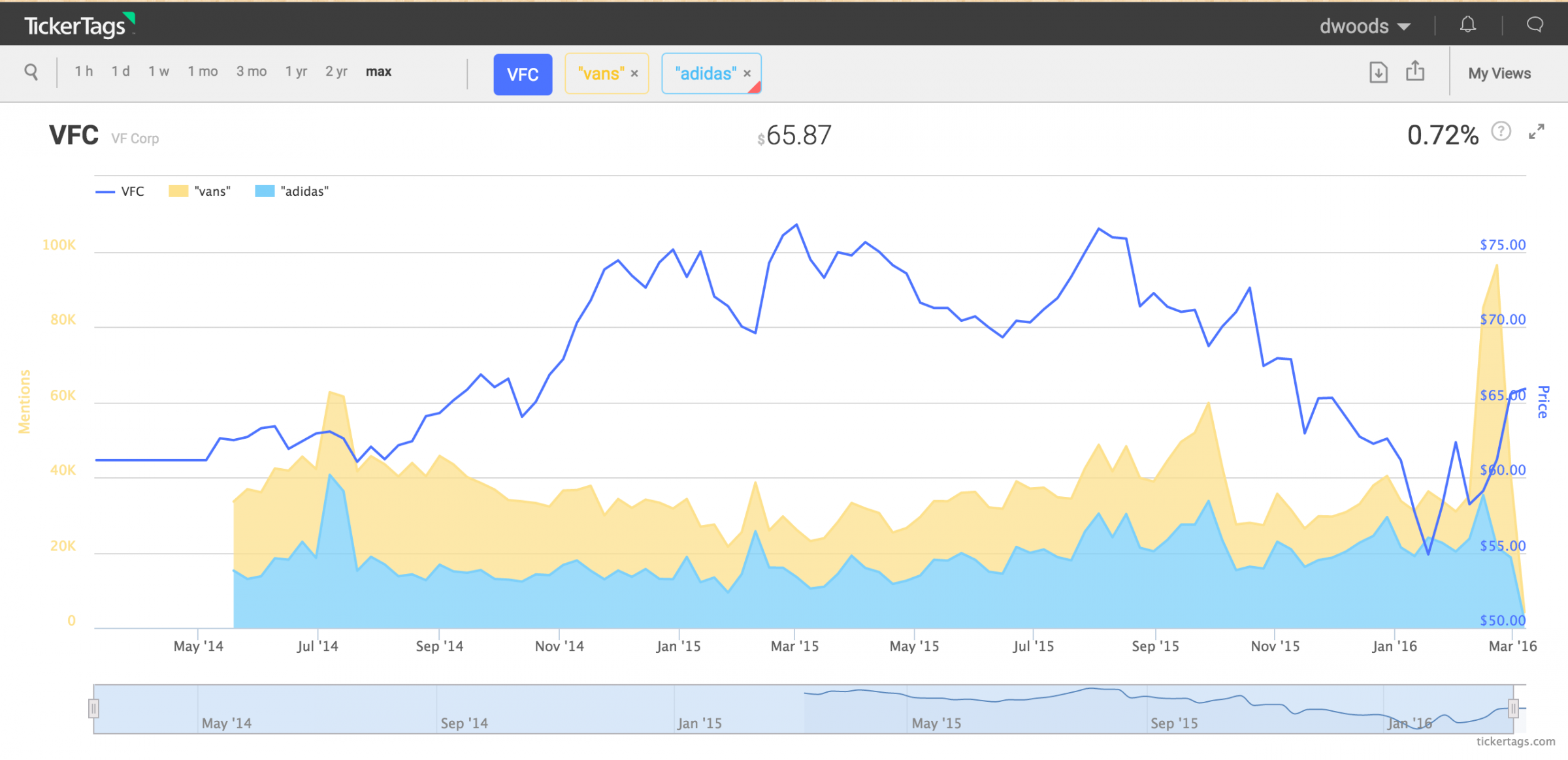Open My Views
The height and width of the screenshot is (760, 1568).
point(1499,73)
